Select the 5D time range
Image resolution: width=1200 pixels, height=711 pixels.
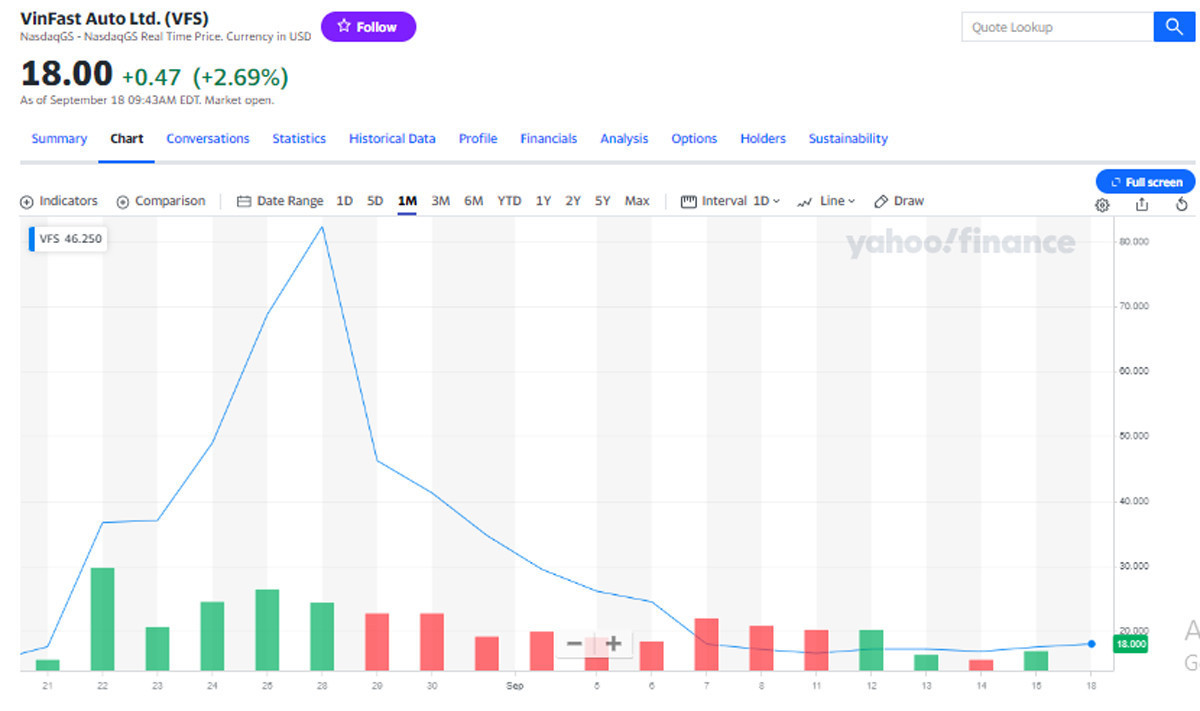pos(375,201)
